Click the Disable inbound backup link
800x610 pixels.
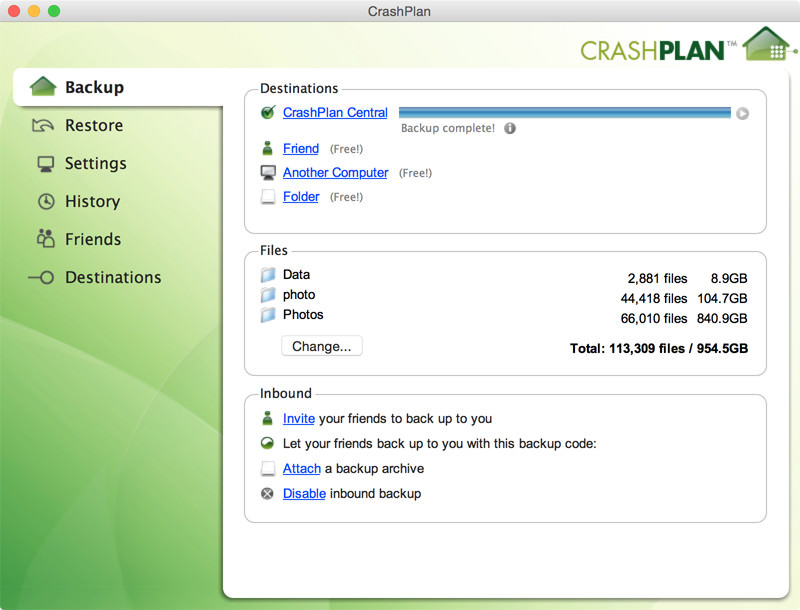304,493
